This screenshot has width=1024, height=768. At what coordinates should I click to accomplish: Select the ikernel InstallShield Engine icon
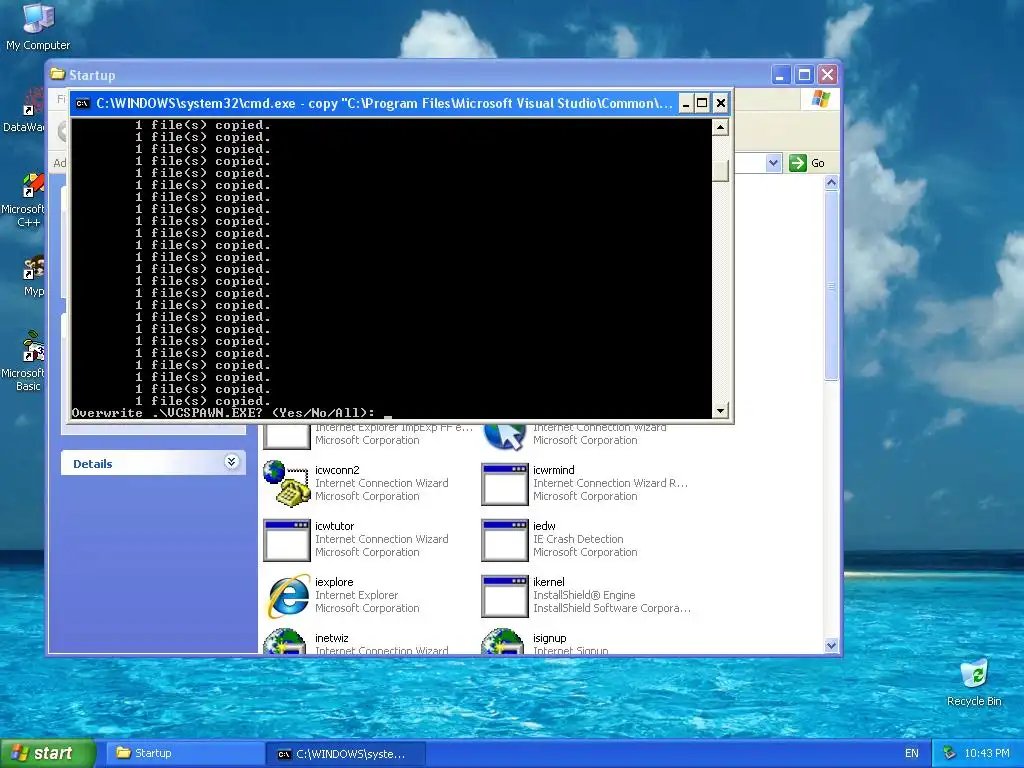504,596
